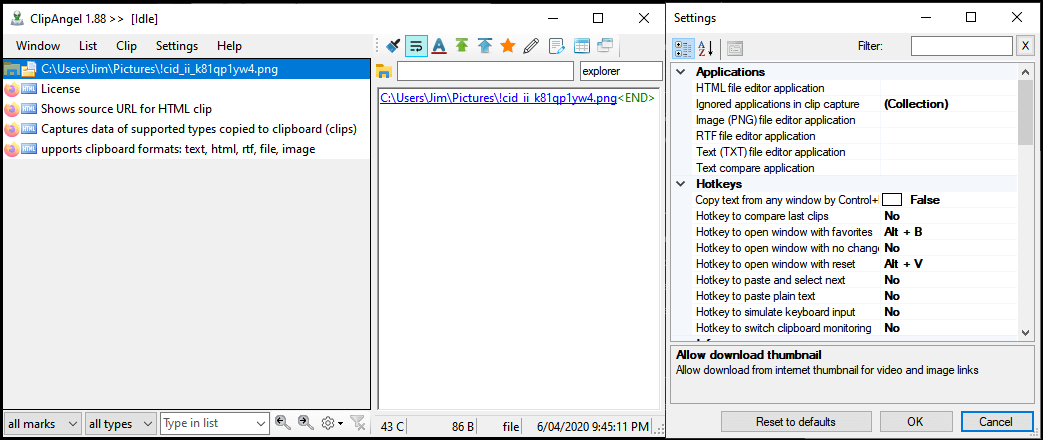Select 'upports clipboard formats' clip
This screenshot has height=440, width=1043.
click(186, 149)
